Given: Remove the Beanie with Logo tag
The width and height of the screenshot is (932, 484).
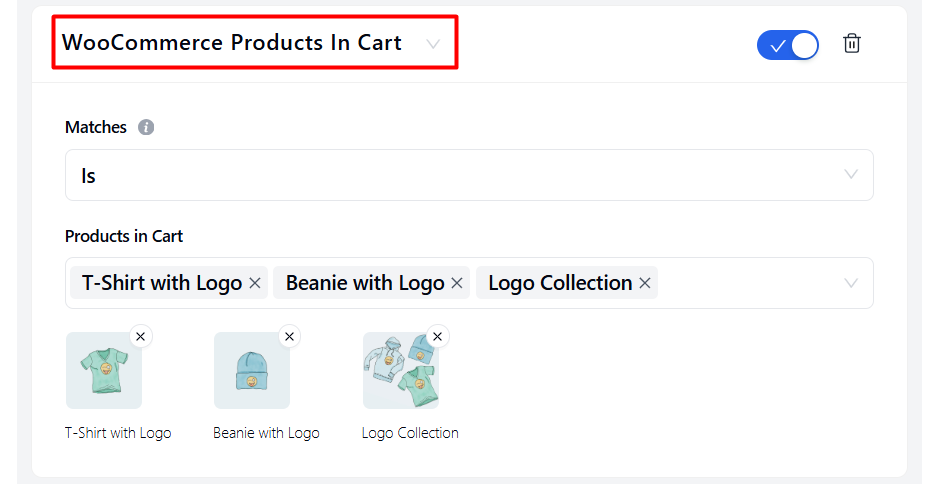Looking at the screenshot, I should 457,284.
